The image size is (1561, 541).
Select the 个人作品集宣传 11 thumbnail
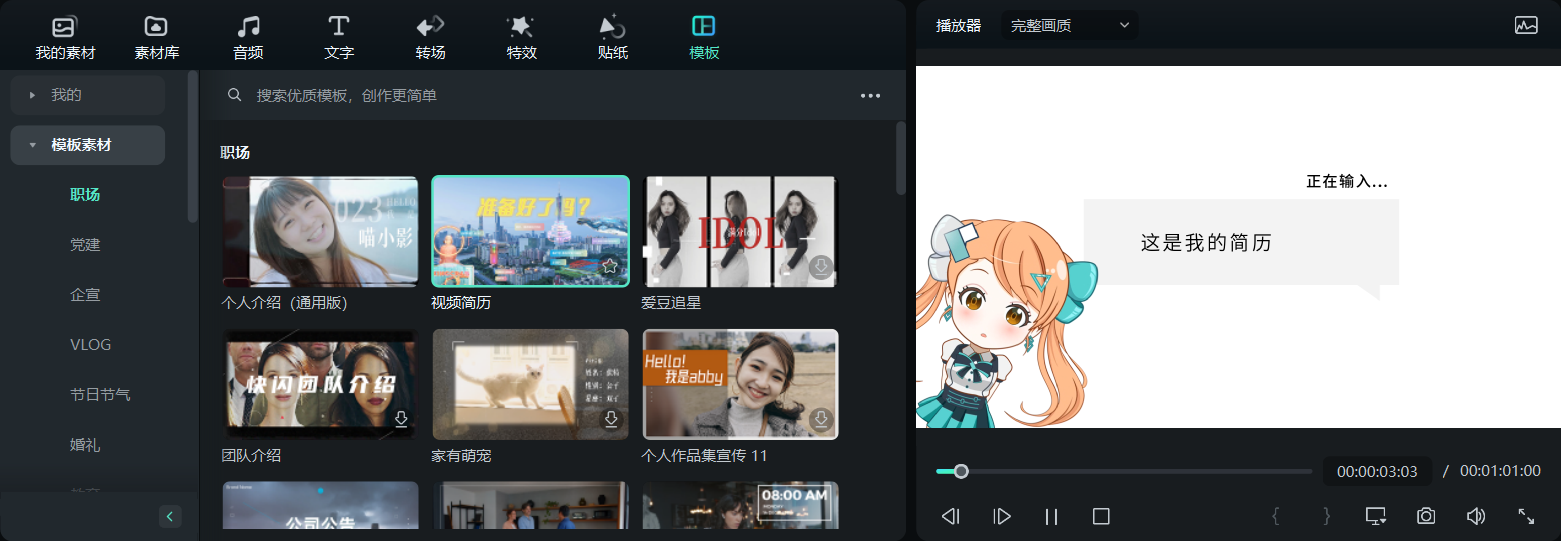pos(740,384)
